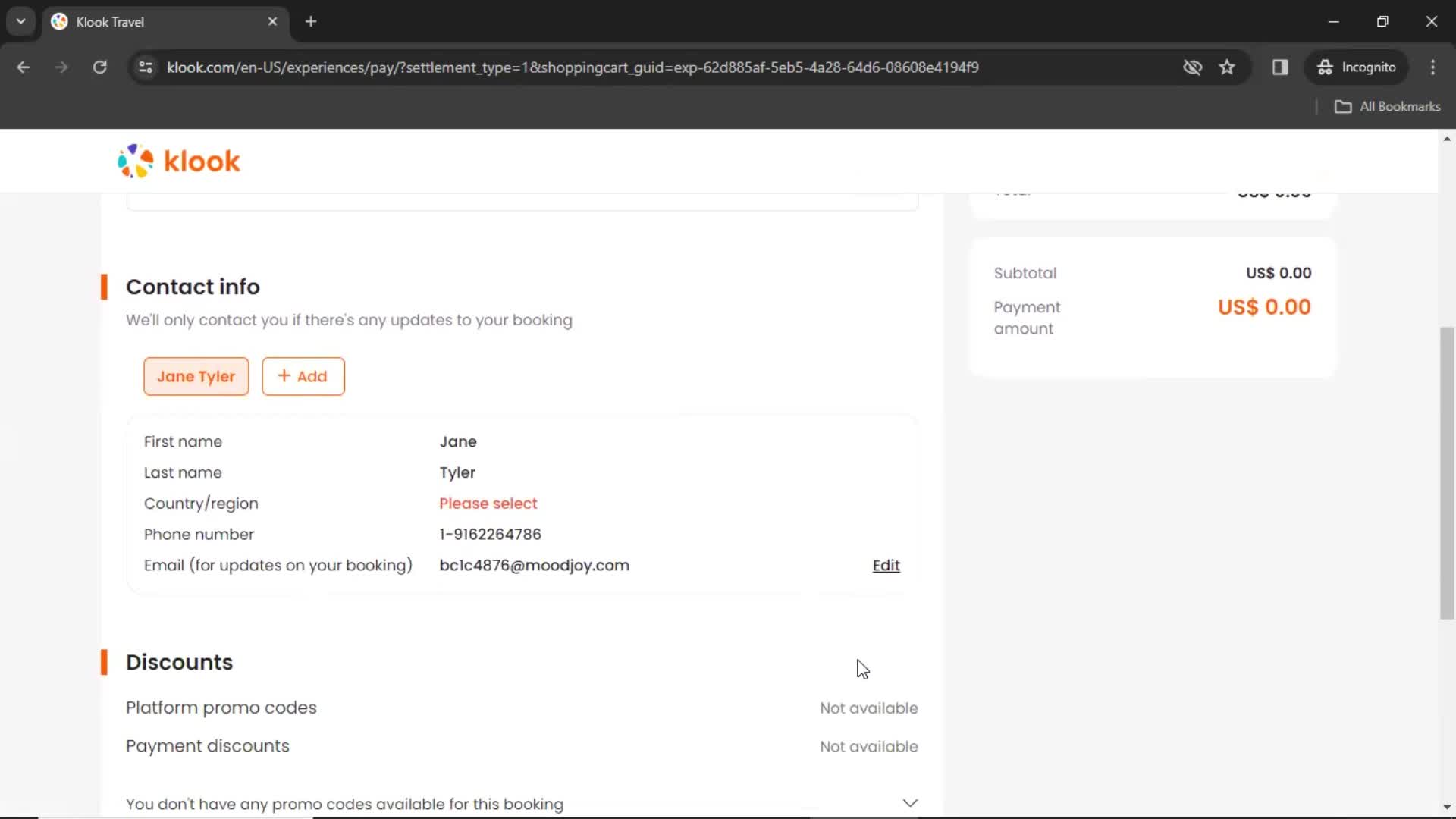Image resolution: width=1456 pixels, height=819 pixels.
Task: Expand the promo codes disclosure chevron
Action: click(x=910, y=803)
